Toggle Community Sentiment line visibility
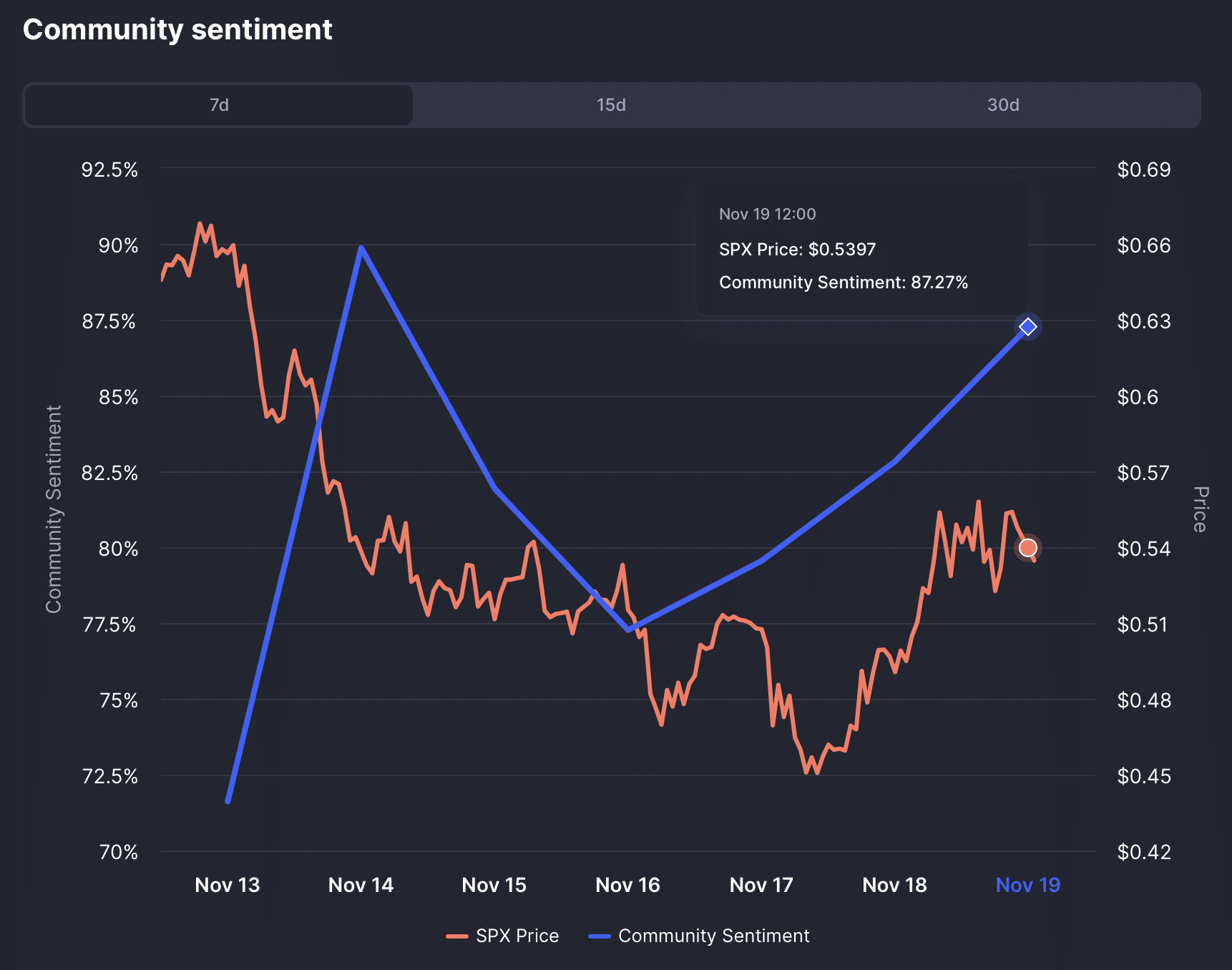The height and width of the screenshot is (970, 1232). [x=713, y=936]
